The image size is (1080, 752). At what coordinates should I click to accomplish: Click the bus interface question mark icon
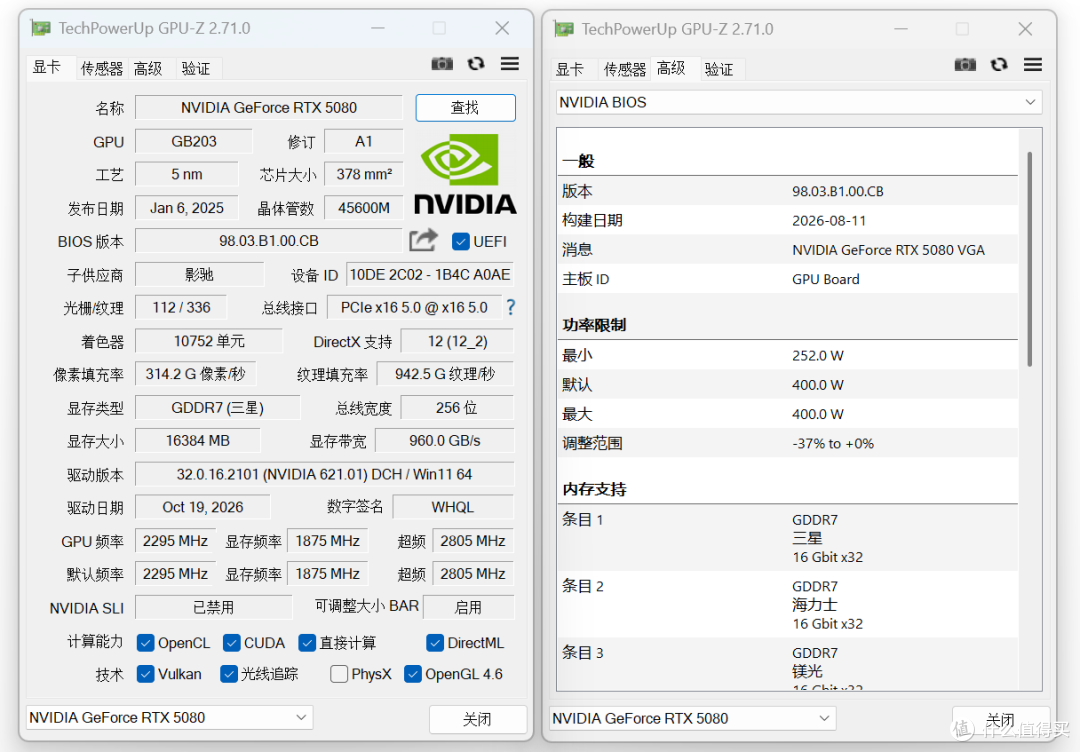point(510,307)
